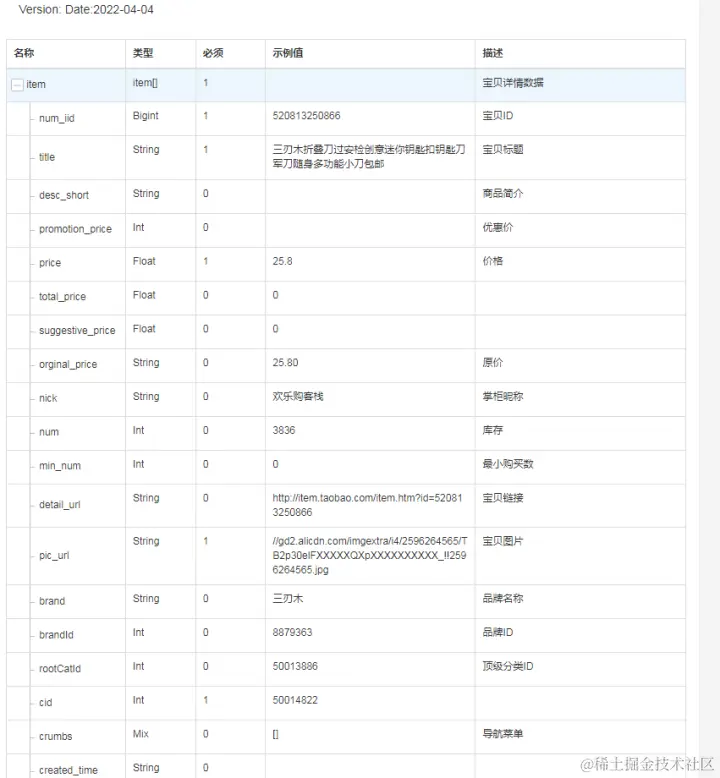The width and height of the screenshot is (720, 778).
Task: Collapse the item tree row
Action: point(17,85)
